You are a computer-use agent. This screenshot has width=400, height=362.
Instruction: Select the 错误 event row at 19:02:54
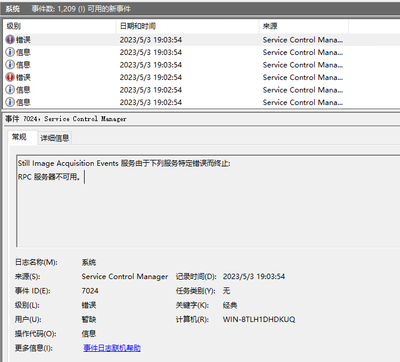tap(201, 77)
